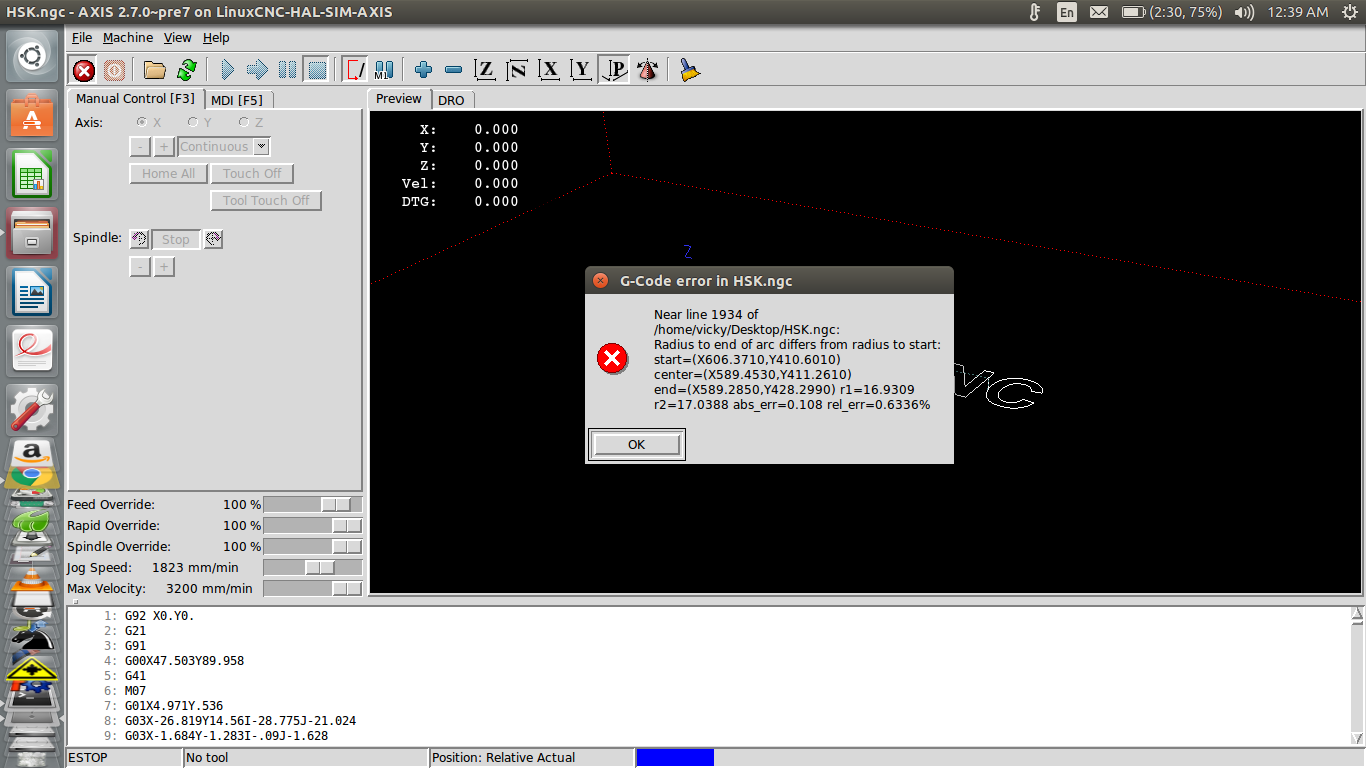The width and height of the screenshot is (1366, 768).
Task: Adjust the Rapid Override slider
Action: tap(313, 526)
